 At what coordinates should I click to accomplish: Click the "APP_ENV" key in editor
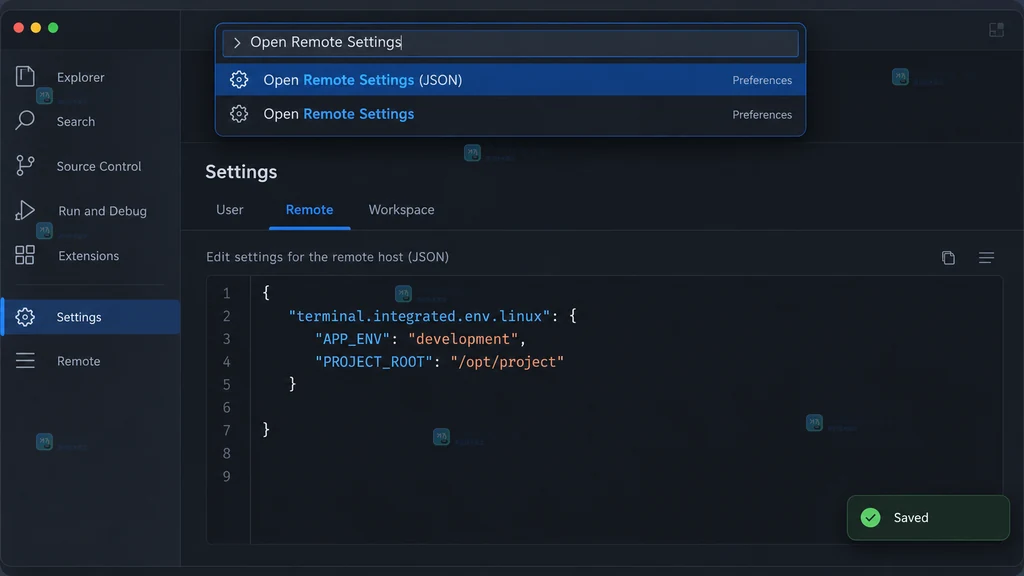click(x=352, y=339)
